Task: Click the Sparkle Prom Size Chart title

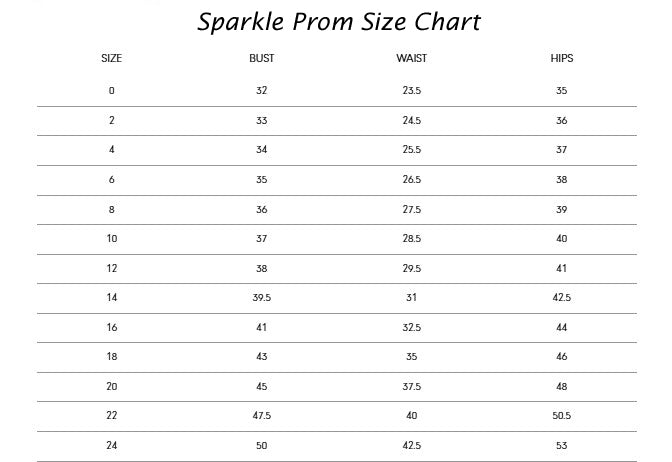Action: tap(339, 21)
